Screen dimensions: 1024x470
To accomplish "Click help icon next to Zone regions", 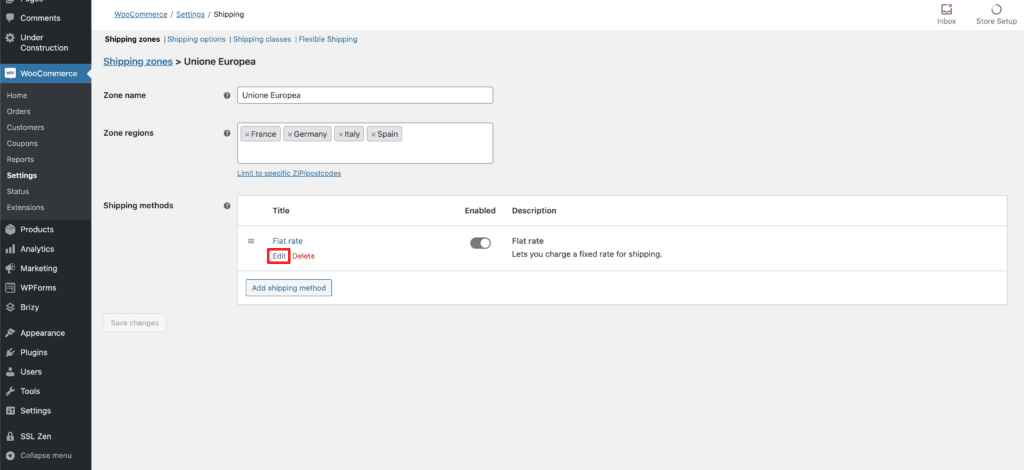I will pos(227,133).
